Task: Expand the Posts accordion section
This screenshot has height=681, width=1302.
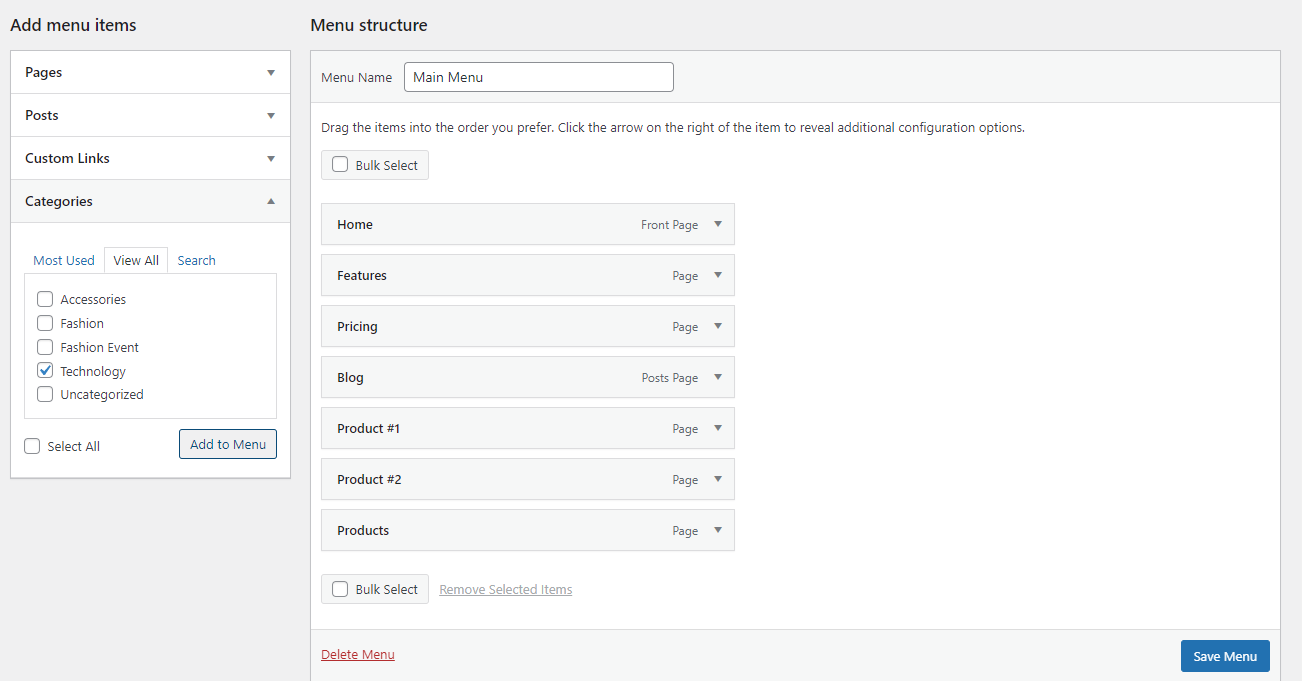Action: [150, 115]
